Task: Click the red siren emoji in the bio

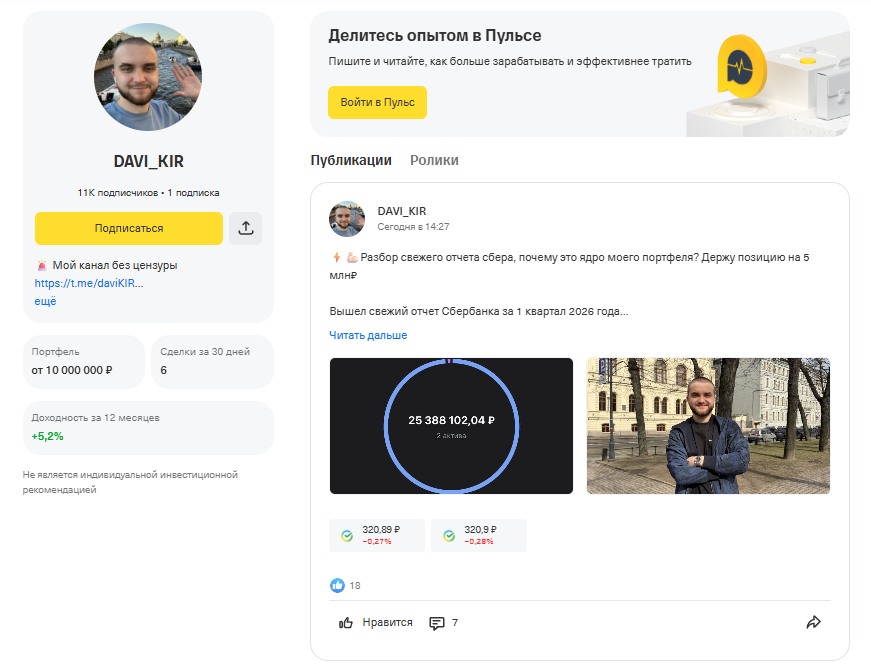Action: (42, 266)
